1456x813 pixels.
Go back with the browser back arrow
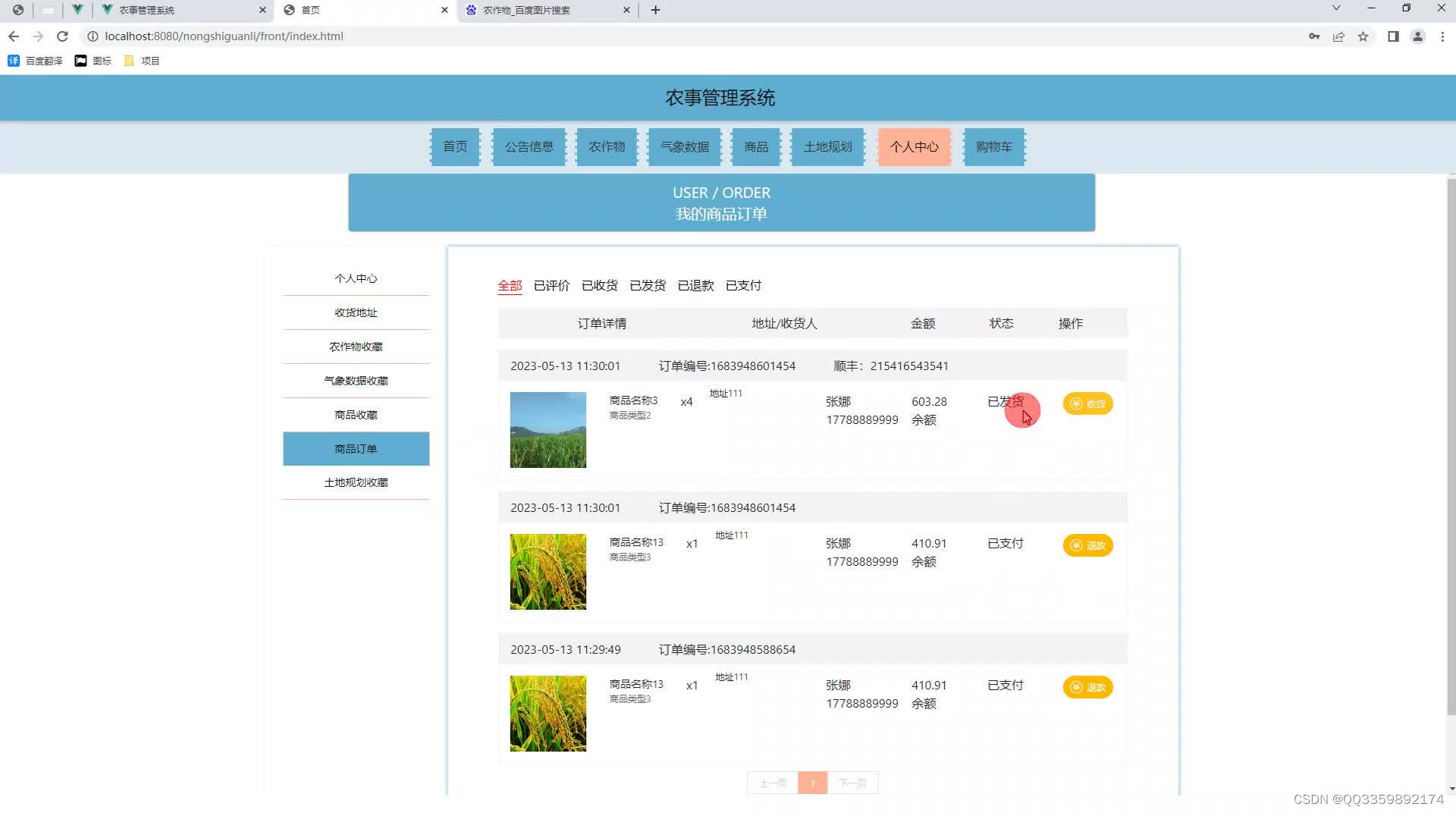coord(14,36)
